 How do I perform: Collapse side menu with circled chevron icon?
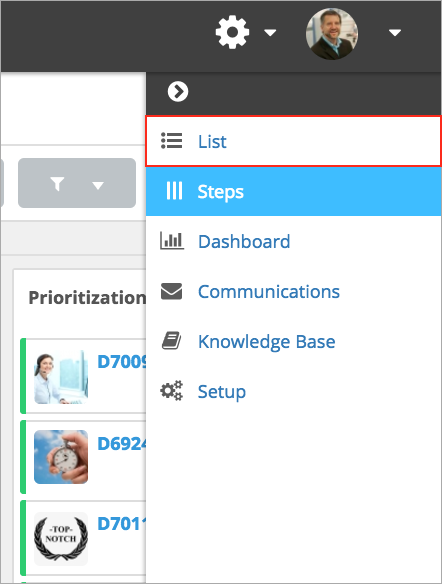[178, 91]
